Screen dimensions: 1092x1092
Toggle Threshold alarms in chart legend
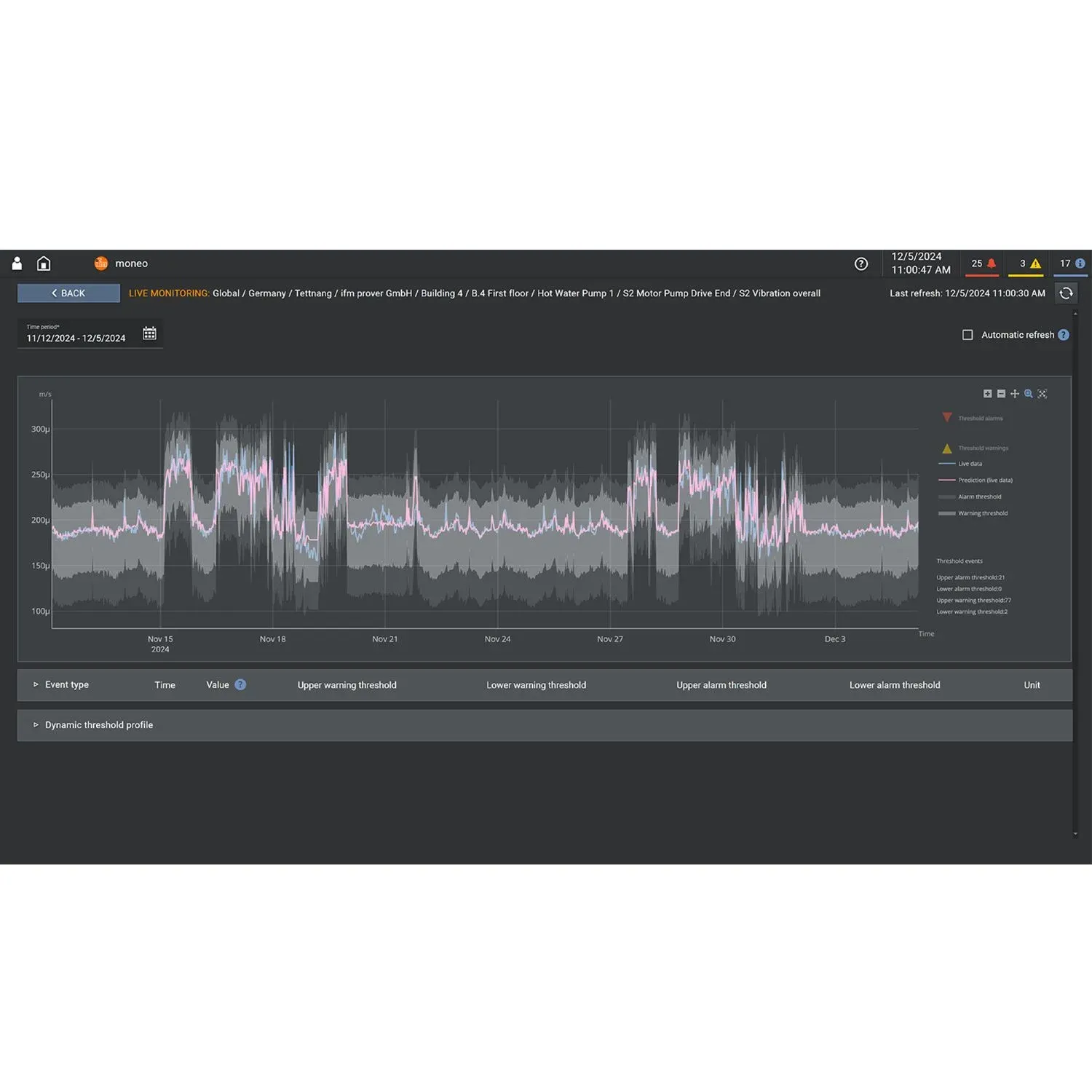coord(980,419)
